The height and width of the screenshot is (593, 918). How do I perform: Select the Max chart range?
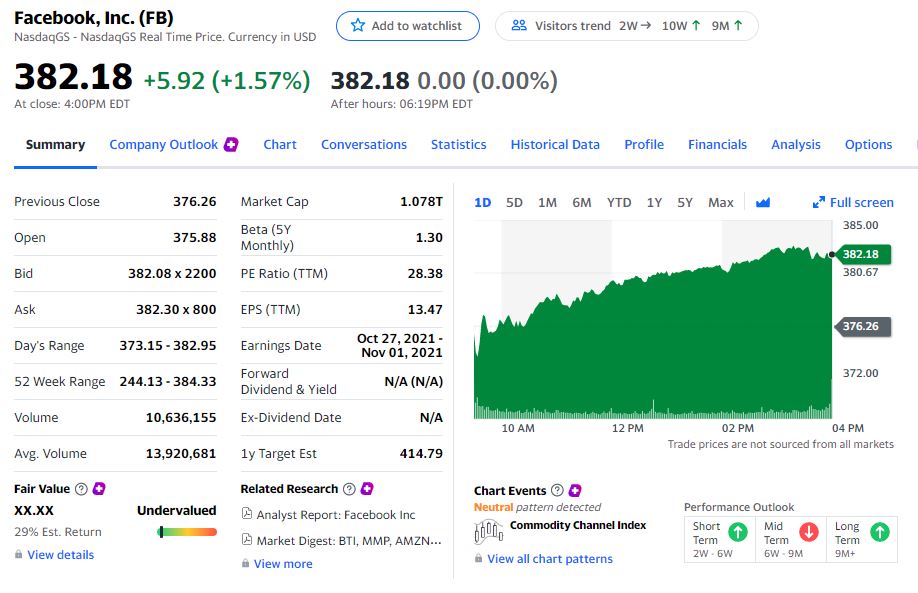point(721,203)
